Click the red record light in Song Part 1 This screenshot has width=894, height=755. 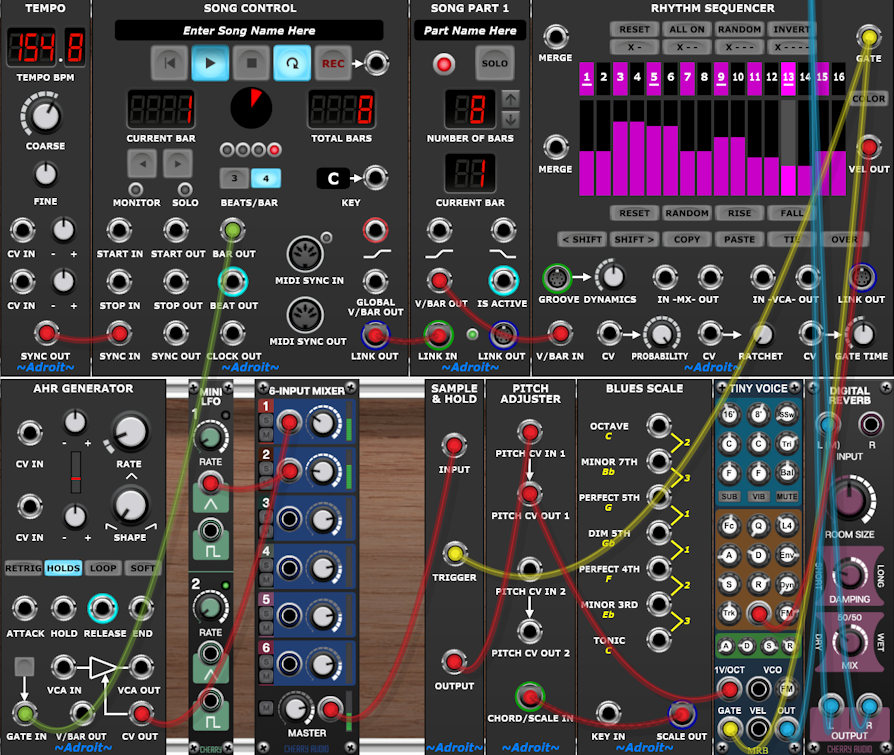[x=444, y=64]
